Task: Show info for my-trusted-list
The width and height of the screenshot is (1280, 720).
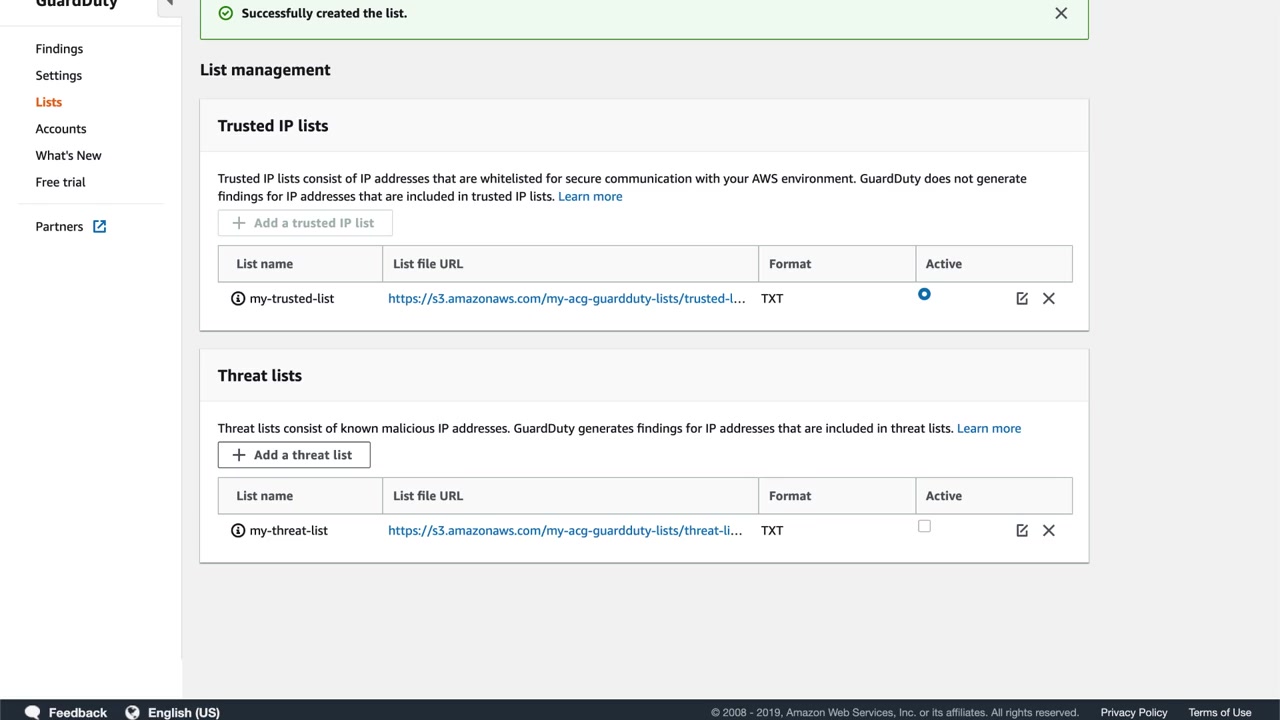Action: point(238,299)
